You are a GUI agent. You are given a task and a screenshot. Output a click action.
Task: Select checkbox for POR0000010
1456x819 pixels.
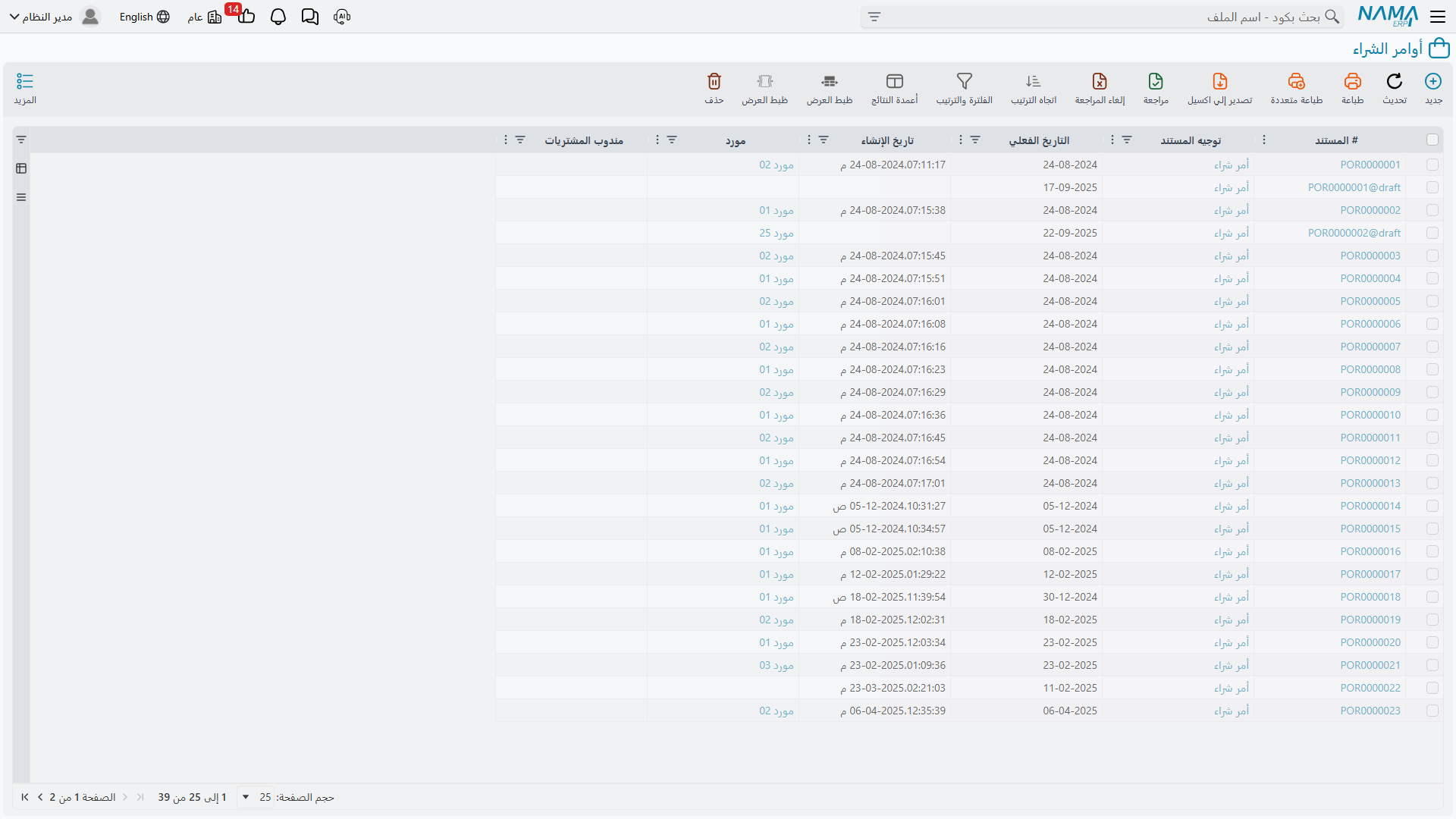point(1432,415)
